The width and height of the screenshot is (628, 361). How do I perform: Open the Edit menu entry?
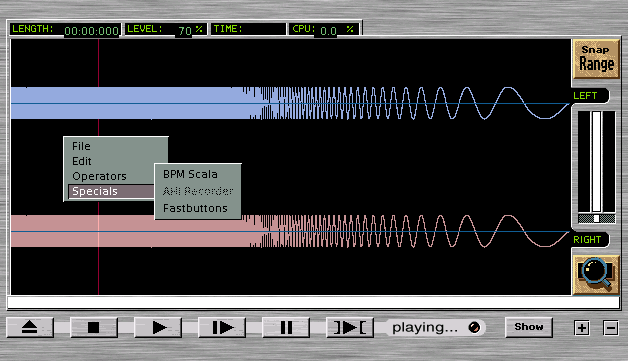(x=82, y=161)
